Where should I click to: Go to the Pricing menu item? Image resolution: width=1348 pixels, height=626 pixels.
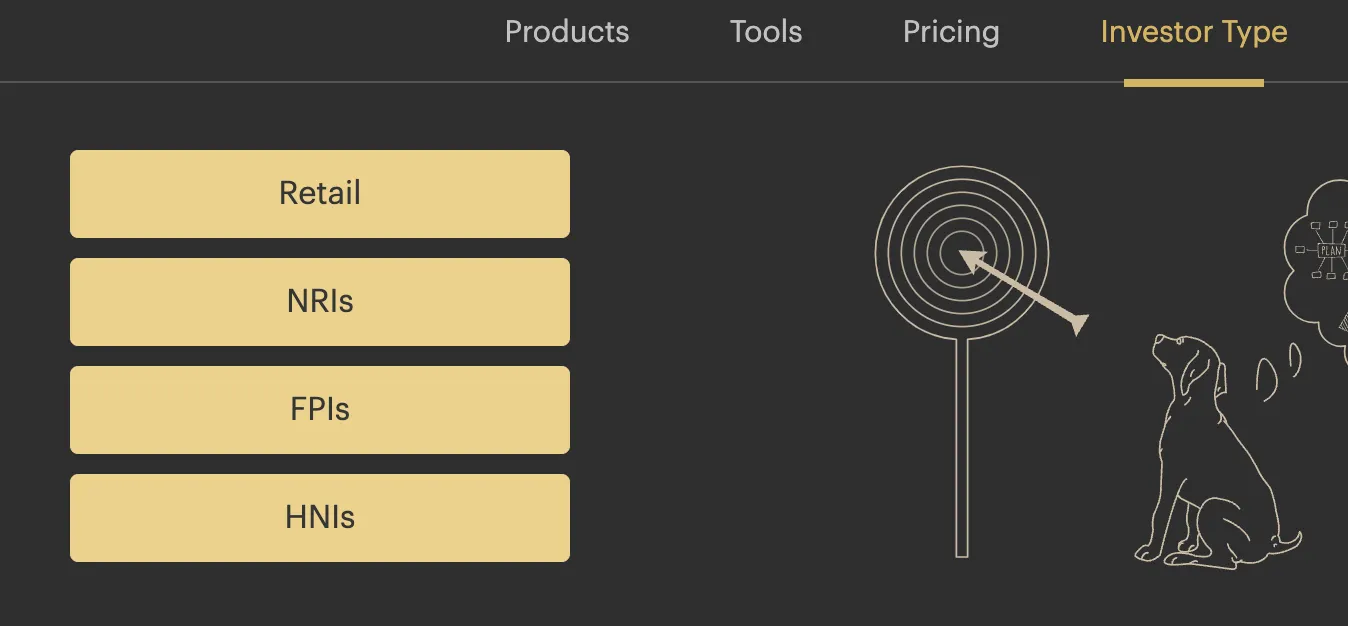click(951, 32)
